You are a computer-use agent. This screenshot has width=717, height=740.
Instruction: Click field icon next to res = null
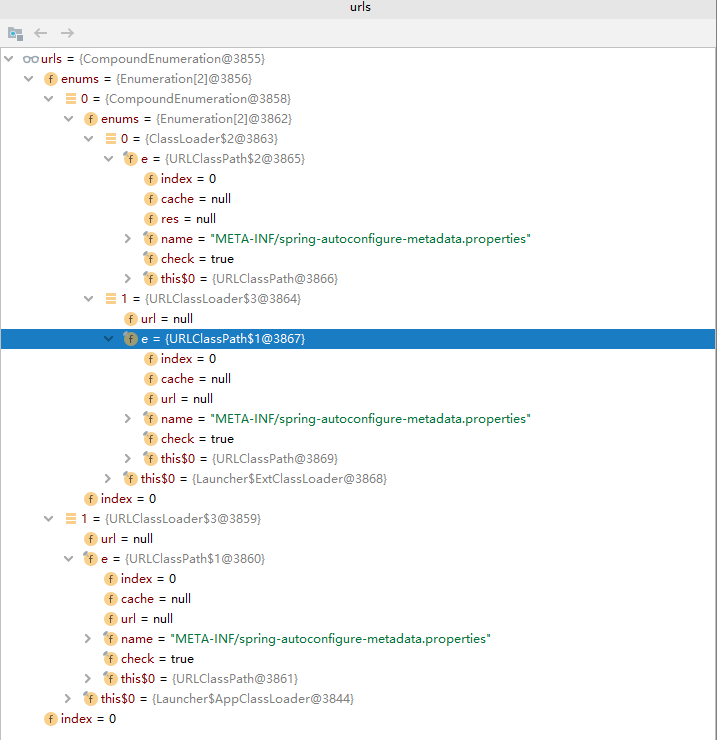coord(151,219)
